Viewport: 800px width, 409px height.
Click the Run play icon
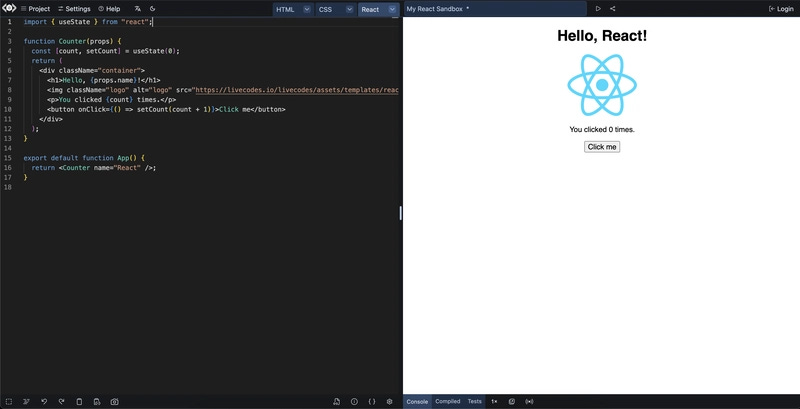[x=598, y=9]
